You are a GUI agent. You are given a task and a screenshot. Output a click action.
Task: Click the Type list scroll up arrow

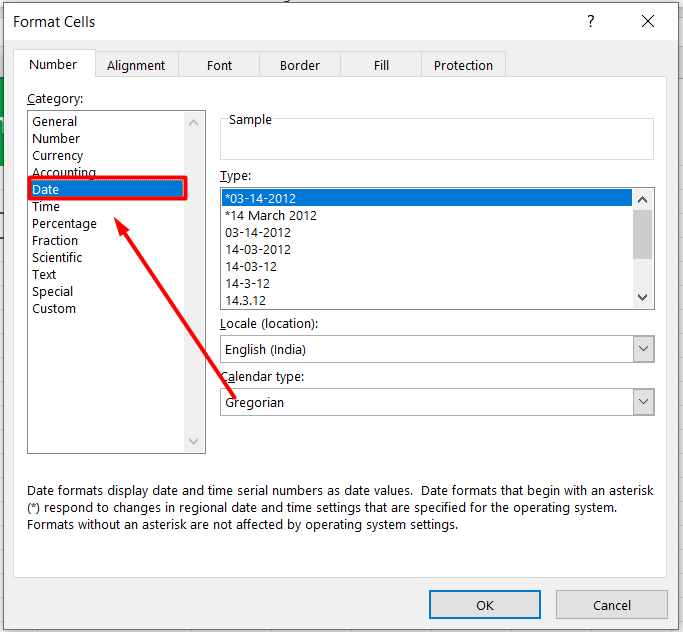coord(642,200)
